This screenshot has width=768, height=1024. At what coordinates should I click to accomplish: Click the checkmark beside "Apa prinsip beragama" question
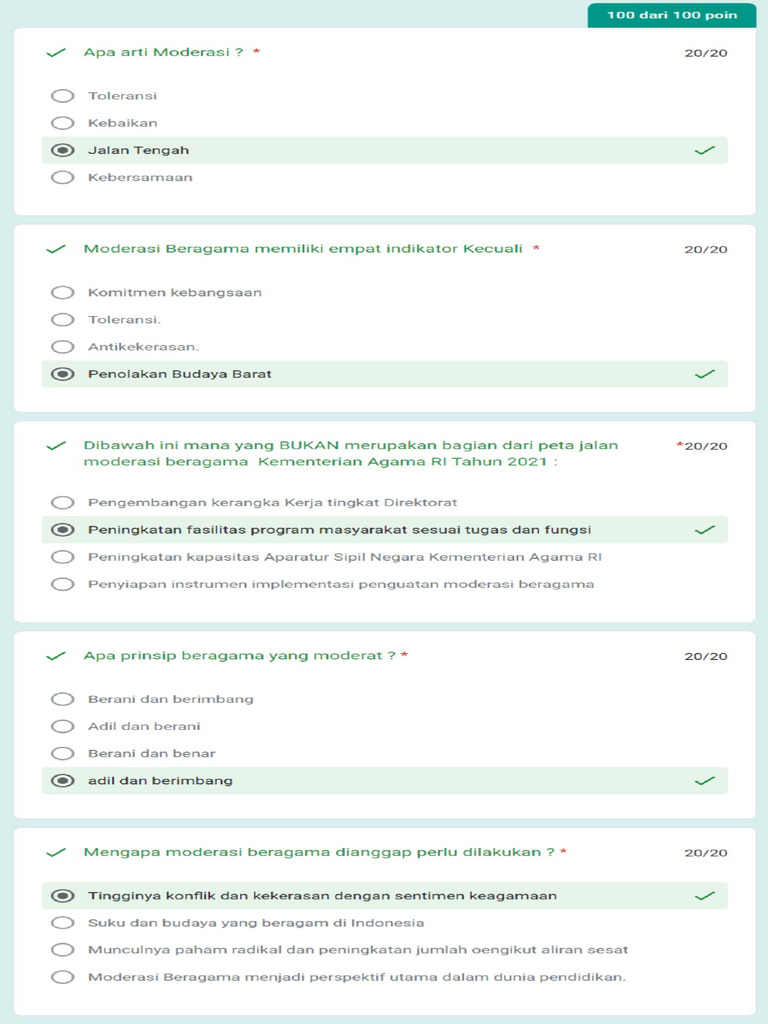tap(56, 656)
